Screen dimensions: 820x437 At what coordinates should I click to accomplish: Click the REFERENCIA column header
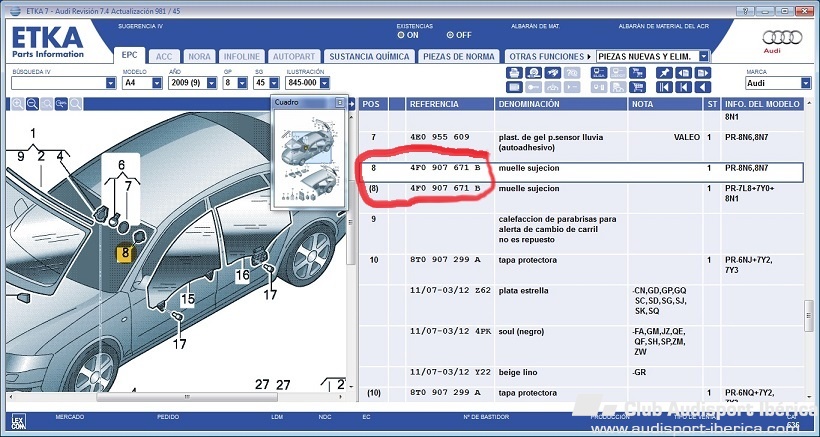[450, 104]
